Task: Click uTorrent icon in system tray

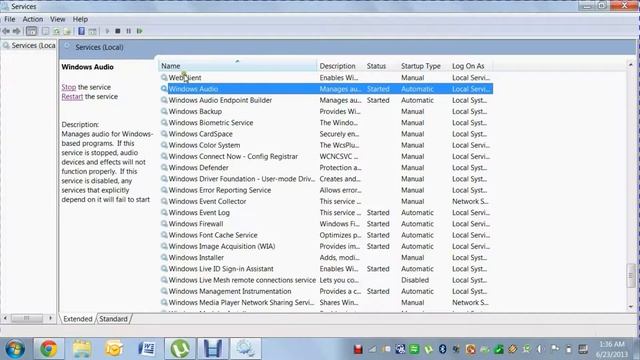Action: pyautogui.click(x=428, y=349)
